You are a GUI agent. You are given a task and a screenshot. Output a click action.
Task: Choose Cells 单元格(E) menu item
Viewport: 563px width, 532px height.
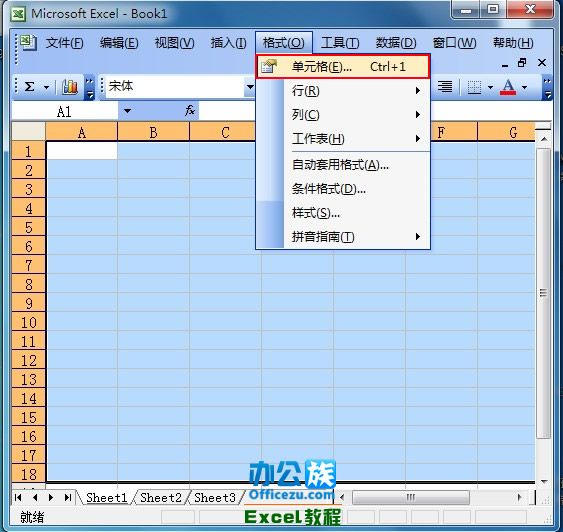point(343,66)
